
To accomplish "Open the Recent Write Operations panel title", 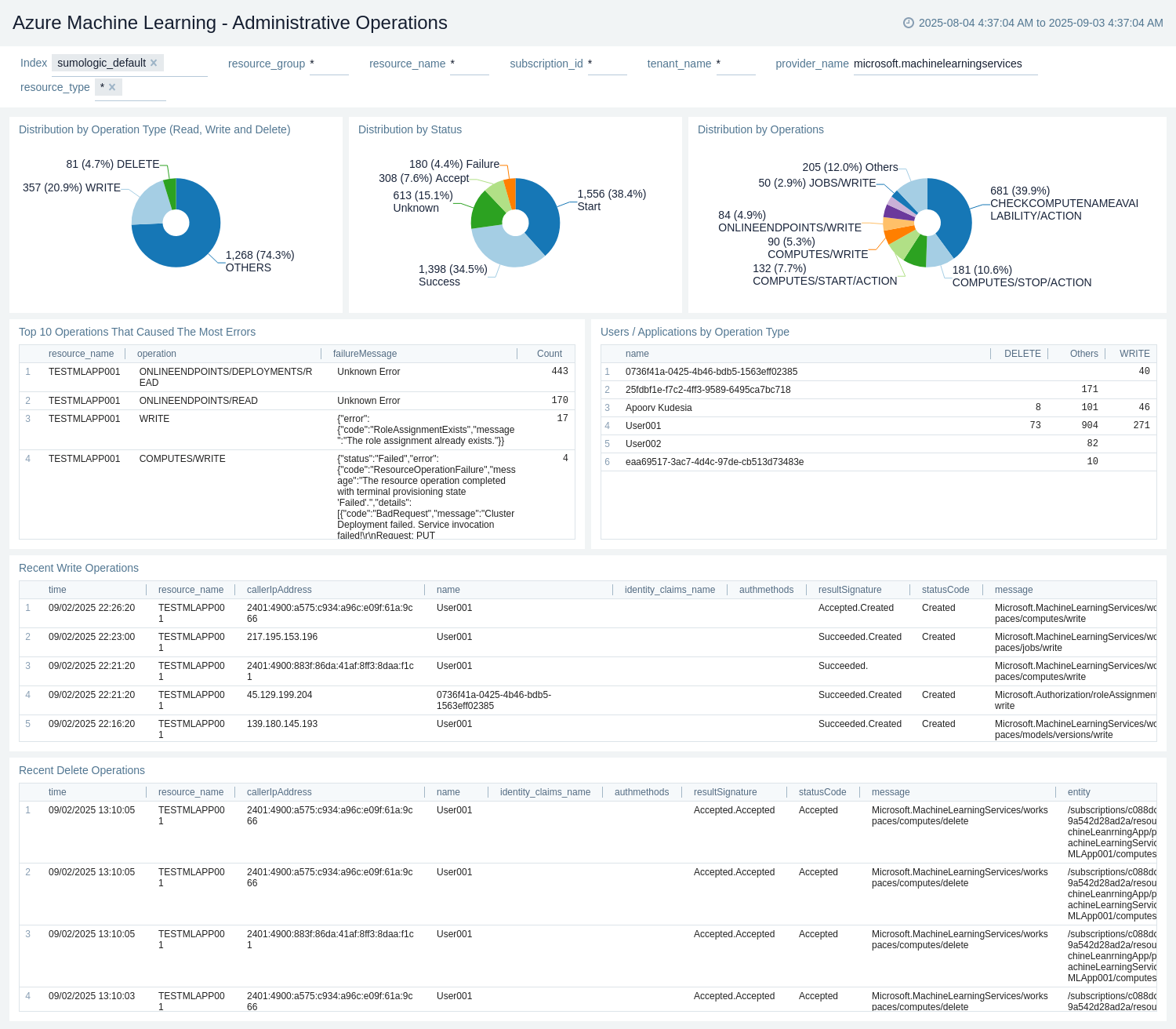I will pos(78,568).
